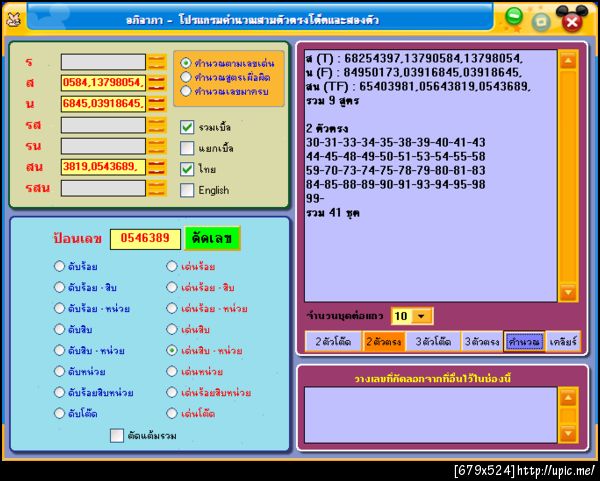The image size is (600, 481).
Task: Click the ป้อนเลข input showing 0546389
Action: 145,239
